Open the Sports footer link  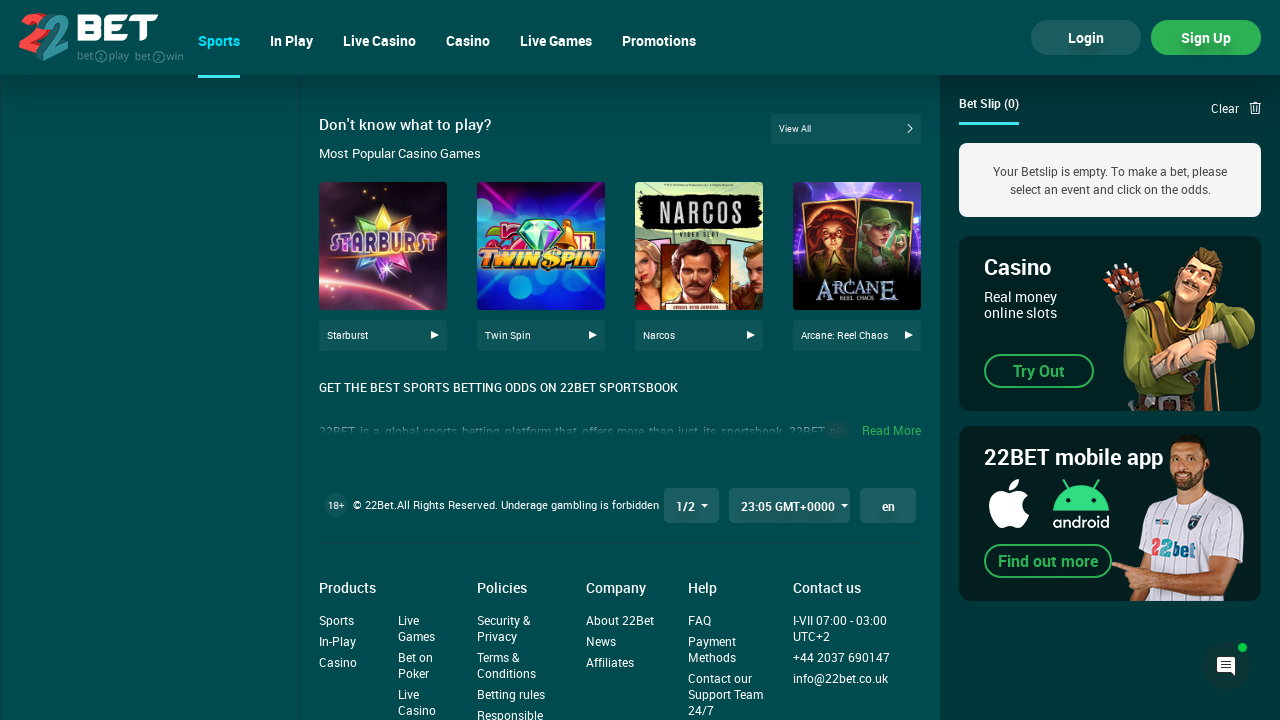pos(337,621)
